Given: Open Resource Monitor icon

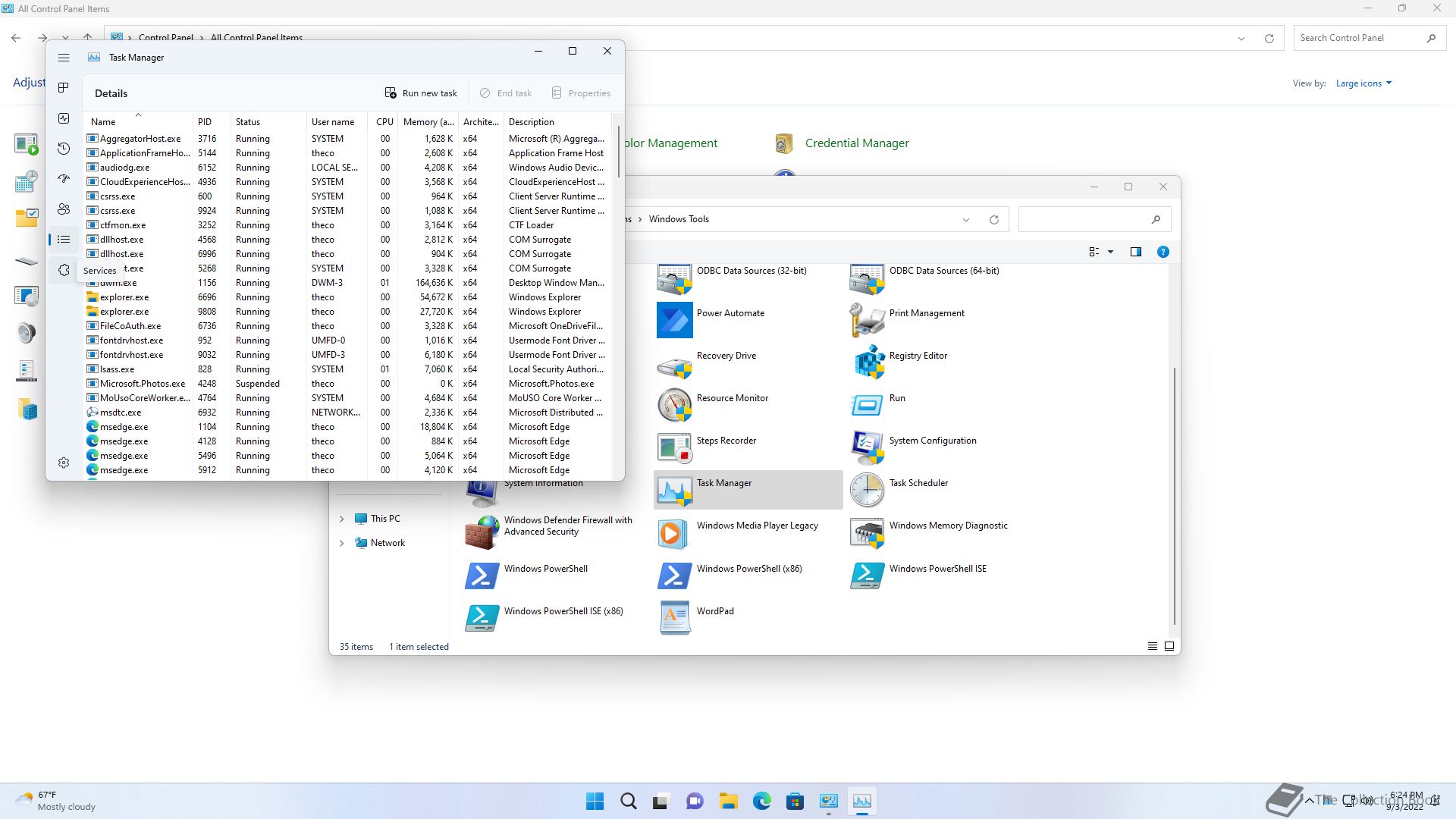Looking at the screenshot, I should (674, 405).
